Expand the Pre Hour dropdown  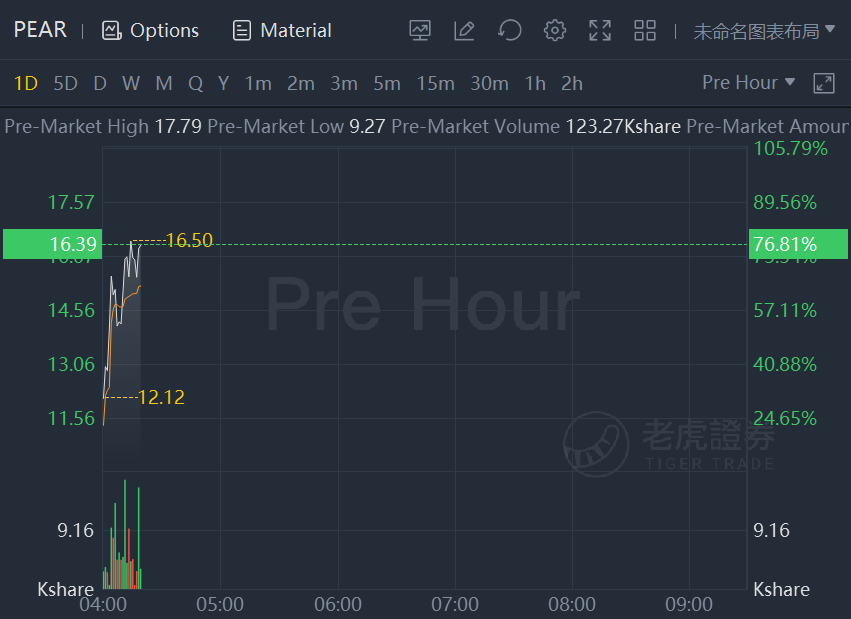pos(748,82)
